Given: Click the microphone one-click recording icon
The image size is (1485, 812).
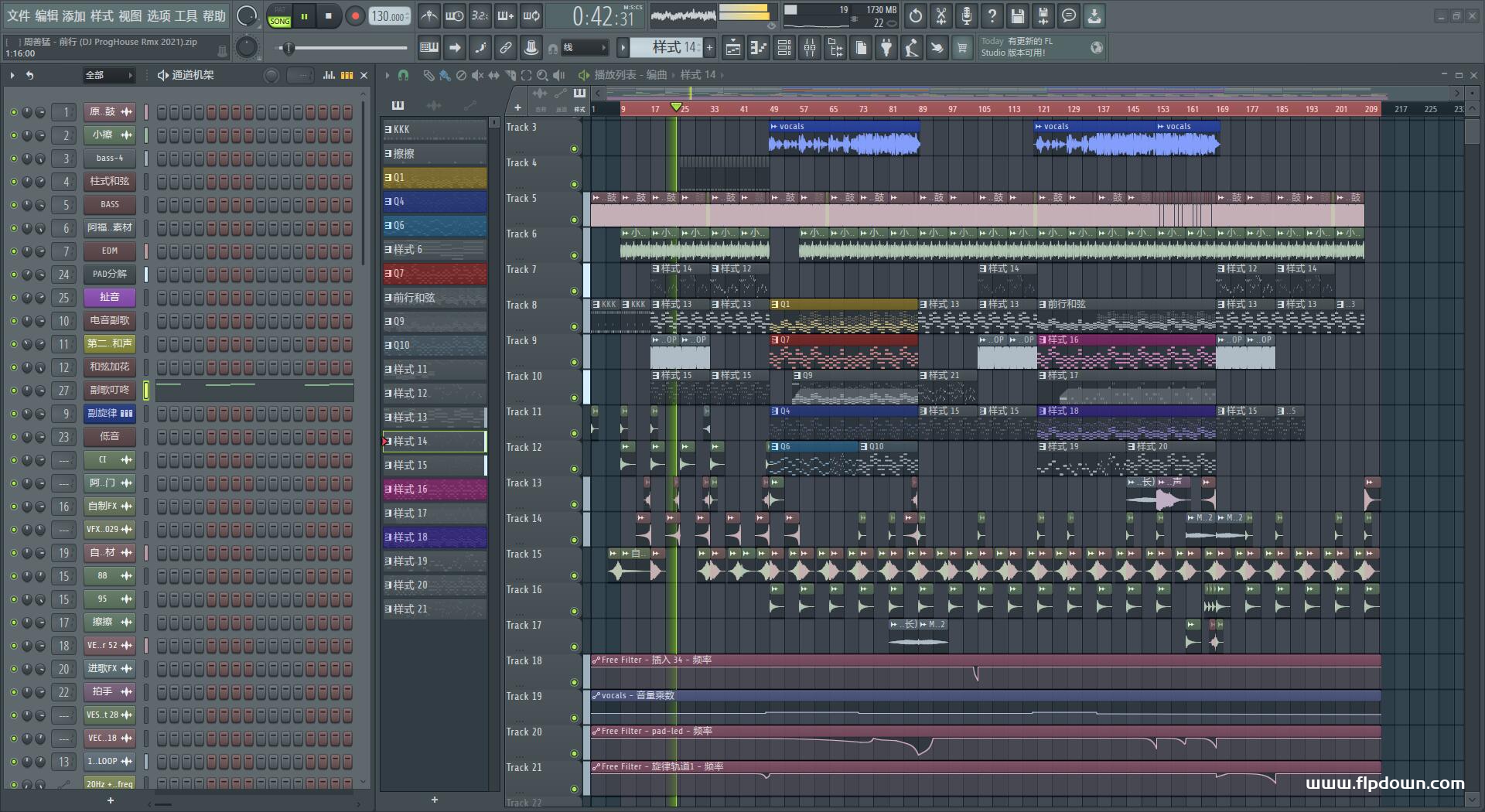Looking at the screenshot, I should [x=967, y=15].
